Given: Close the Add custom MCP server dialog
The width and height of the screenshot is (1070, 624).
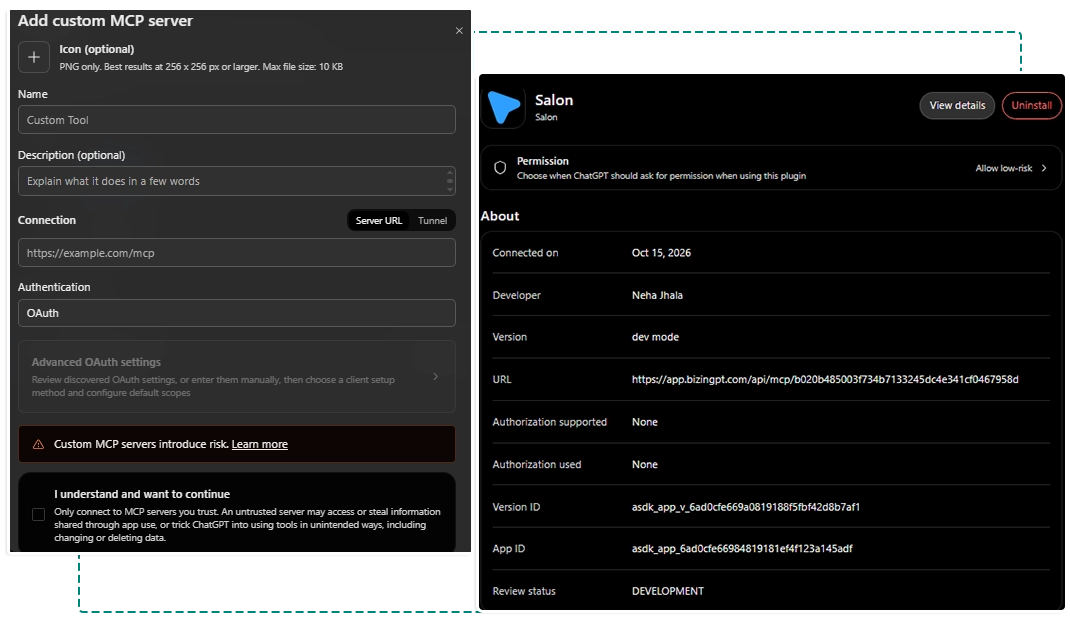Looking at the screenshot, I should (459, 31).
